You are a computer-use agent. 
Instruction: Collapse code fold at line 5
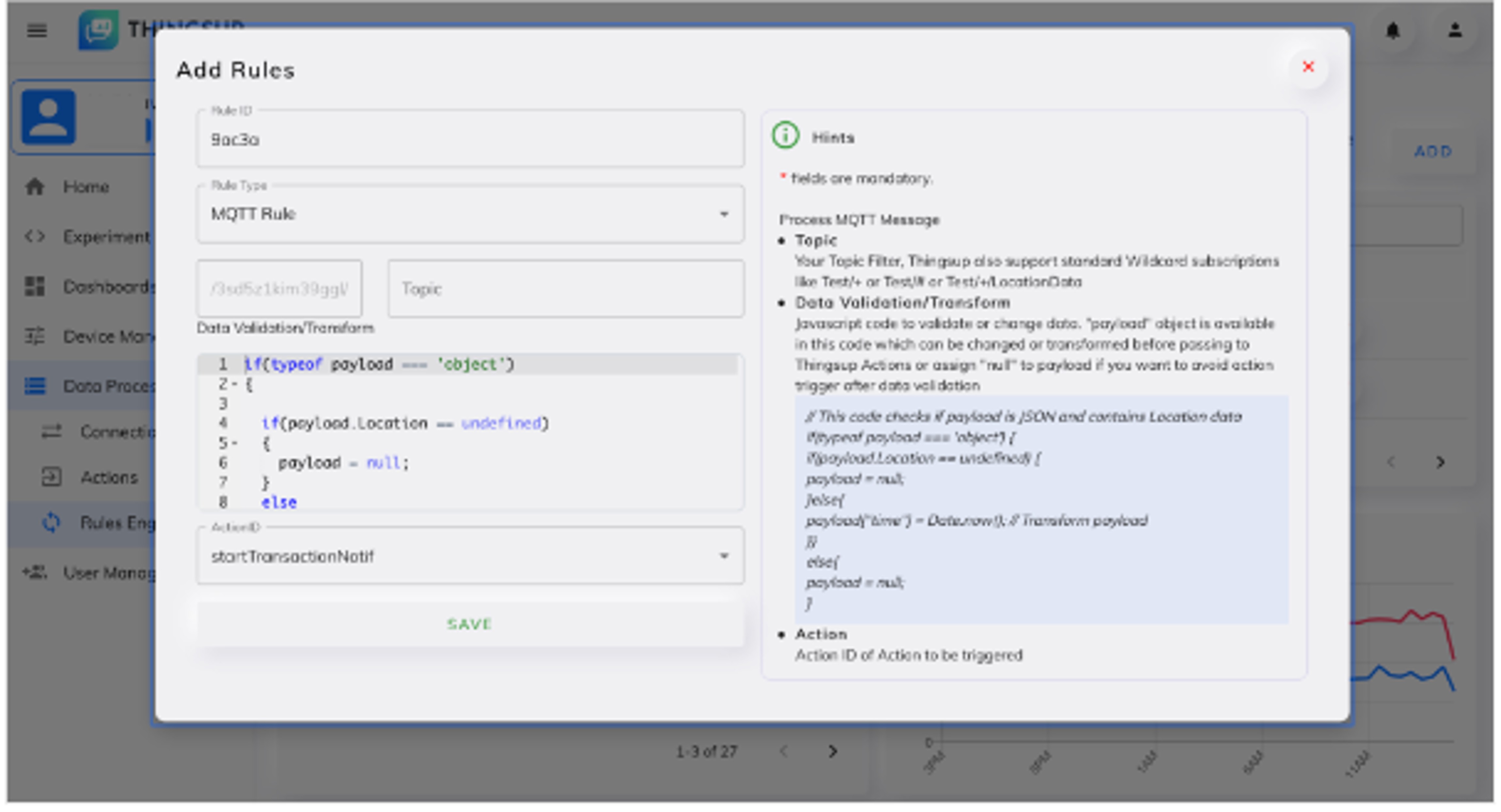pos(235,444)
